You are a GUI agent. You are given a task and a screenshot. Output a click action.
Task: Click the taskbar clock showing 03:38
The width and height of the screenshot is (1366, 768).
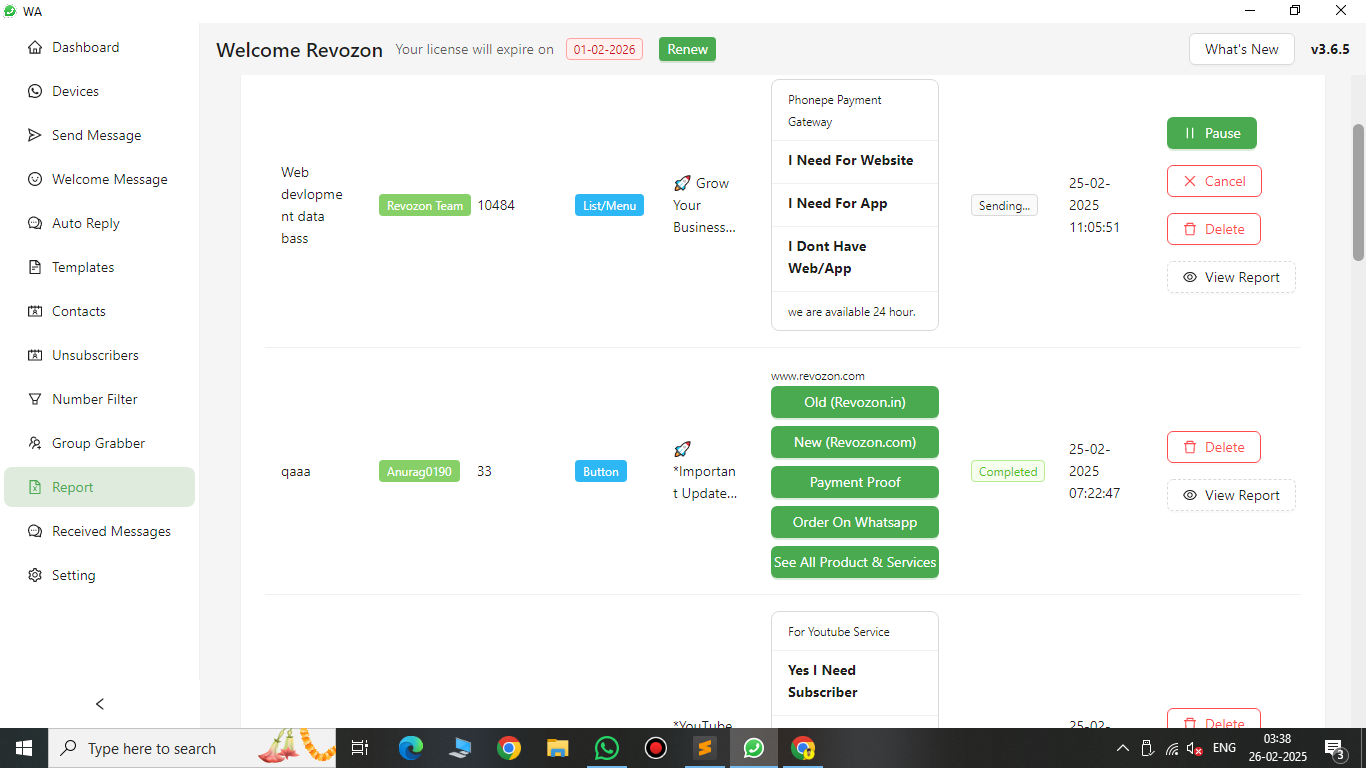click(x=1277, y=748)
